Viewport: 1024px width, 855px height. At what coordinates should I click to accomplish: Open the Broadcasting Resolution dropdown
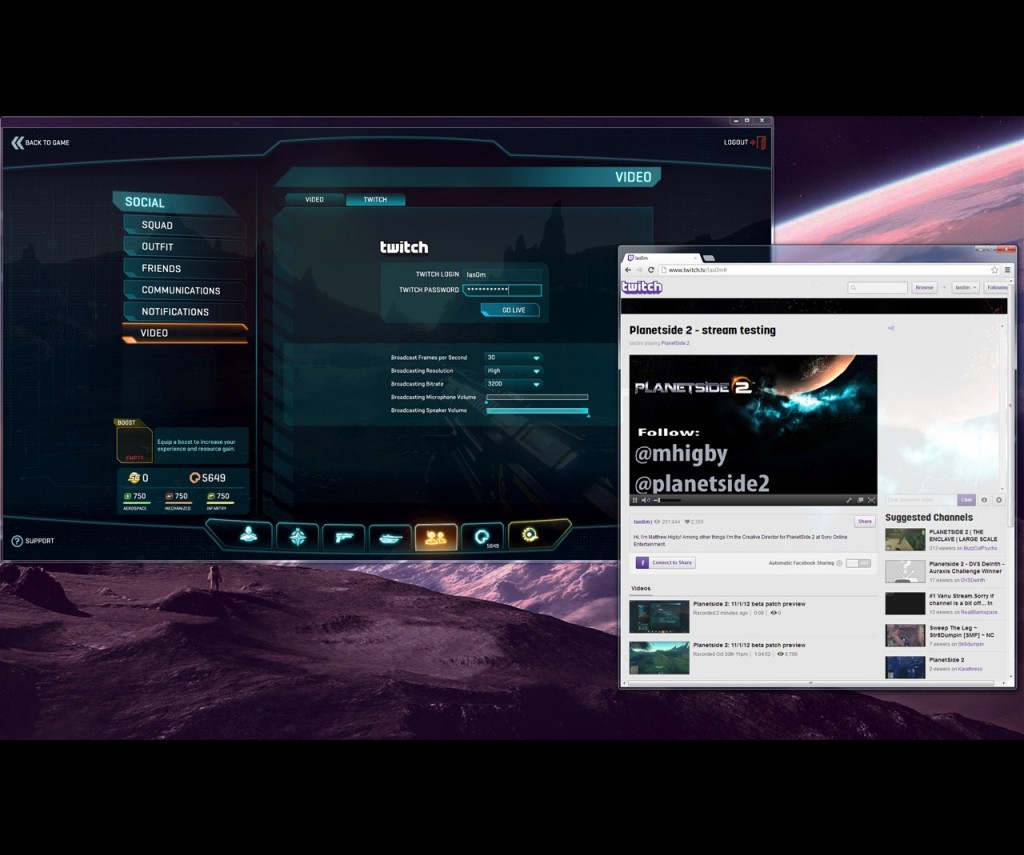(513, 371)
